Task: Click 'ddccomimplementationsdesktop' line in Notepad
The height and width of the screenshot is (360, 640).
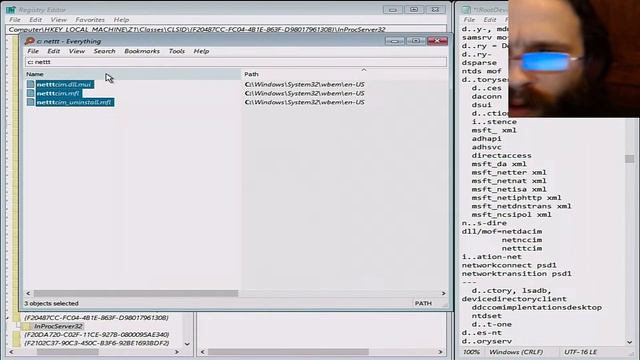Action: click(536, 307)
